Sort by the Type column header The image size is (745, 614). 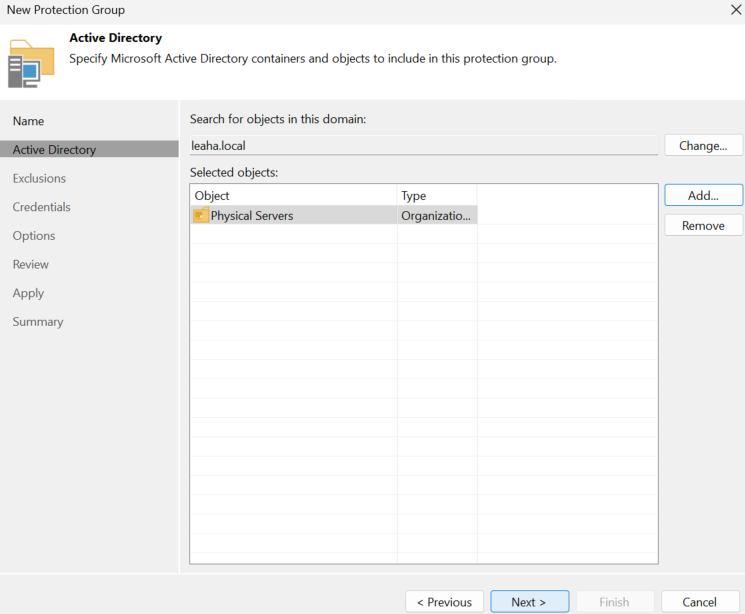coord(437,195)
